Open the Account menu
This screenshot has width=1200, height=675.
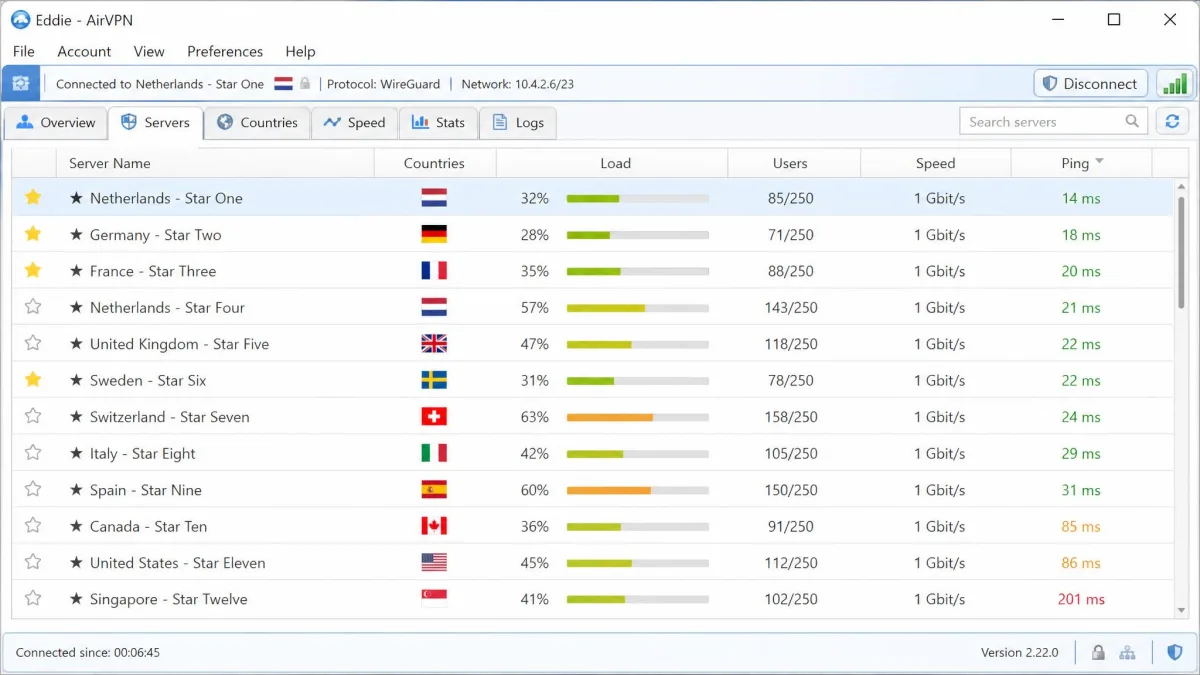tap(84, 51)
